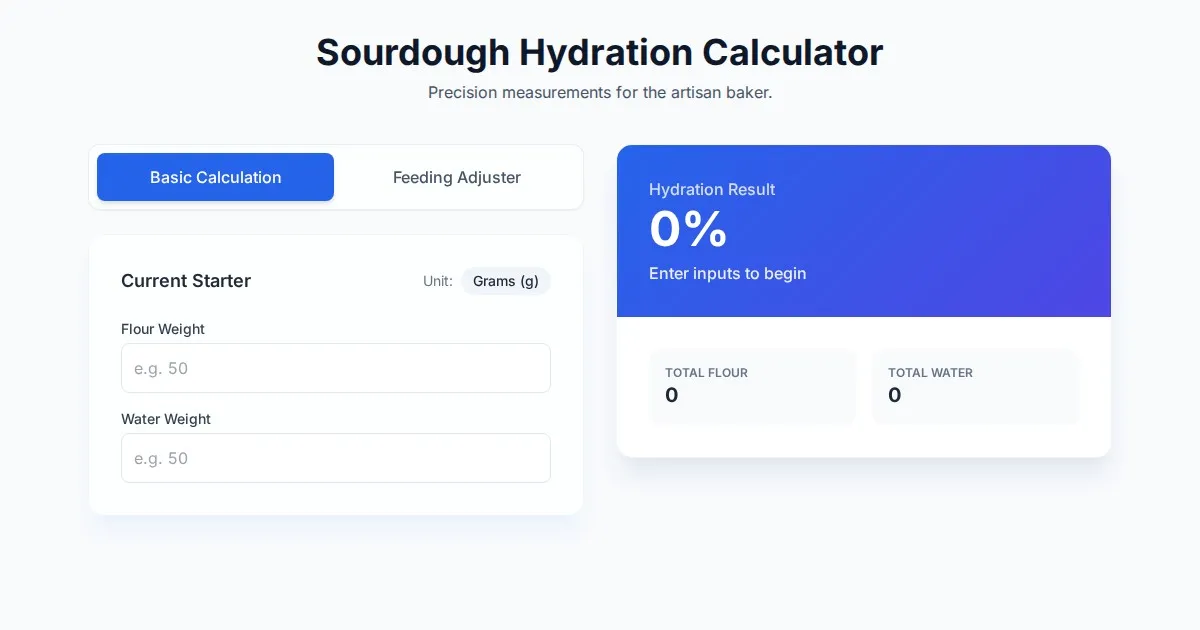Click the Hydration Result label
The height and width of the screenshot is (630, 1200).
coord(712,189)
